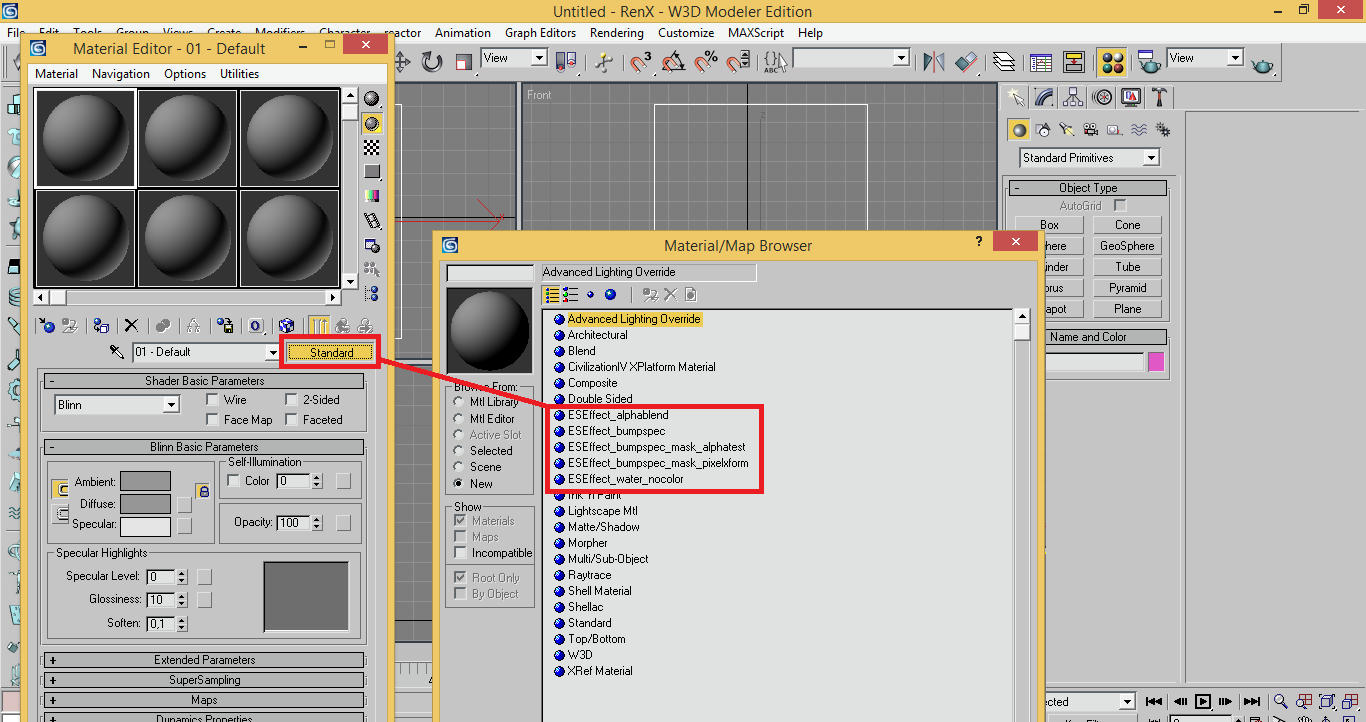The width and height of the screenshot is (1366, 722).
Task: Open the Graph Editors menu
Action: [541, 33]
